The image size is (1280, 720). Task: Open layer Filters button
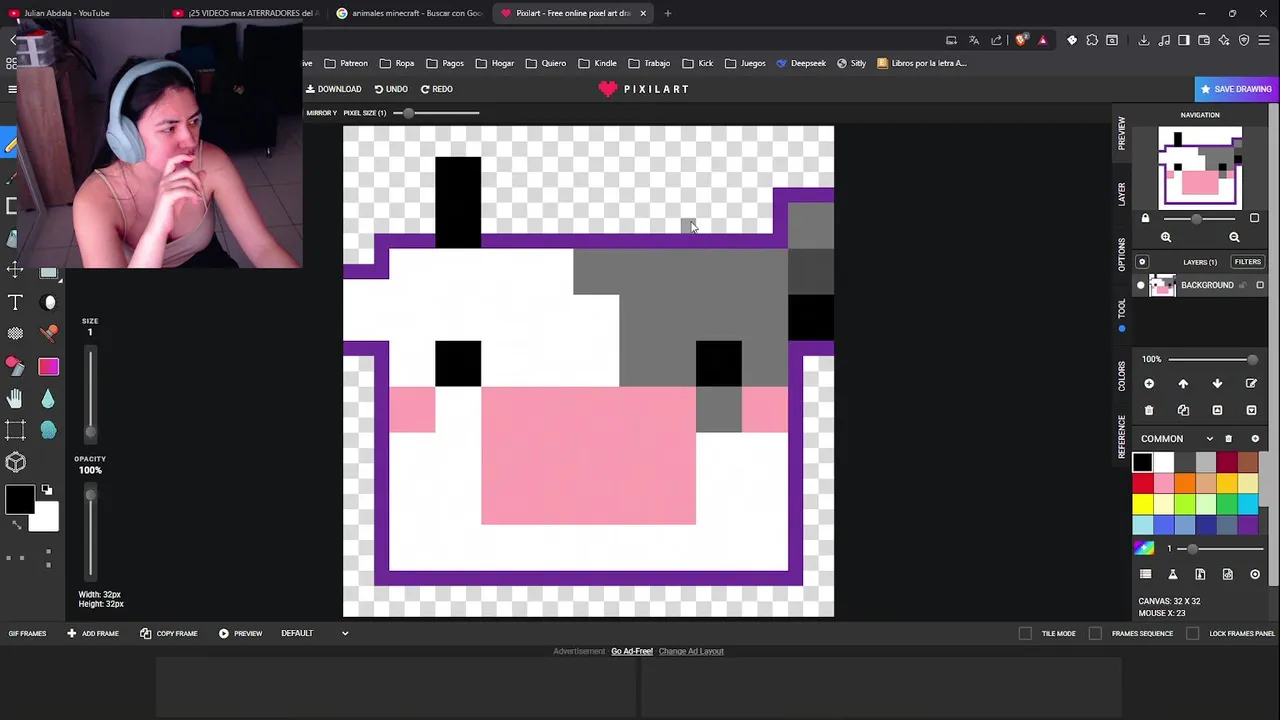pyautogui.click(x=1247, y=262)
